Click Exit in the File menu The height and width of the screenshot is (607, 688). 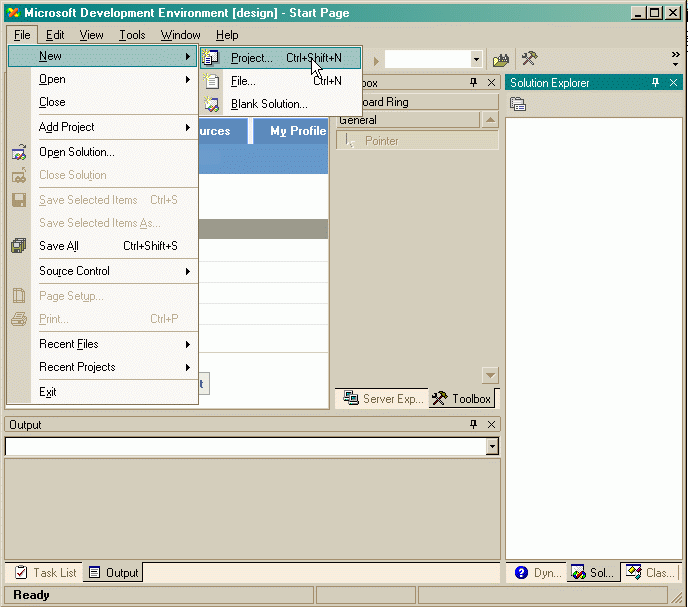coord(103,391)
